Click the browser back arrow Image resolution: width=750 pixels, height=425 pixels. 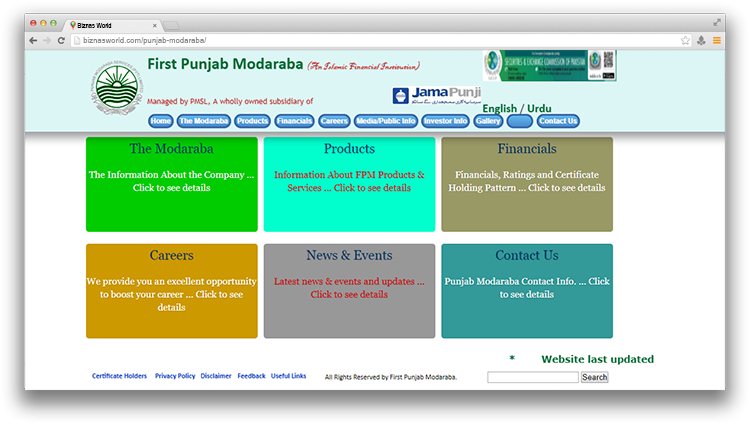pos(33,40)
